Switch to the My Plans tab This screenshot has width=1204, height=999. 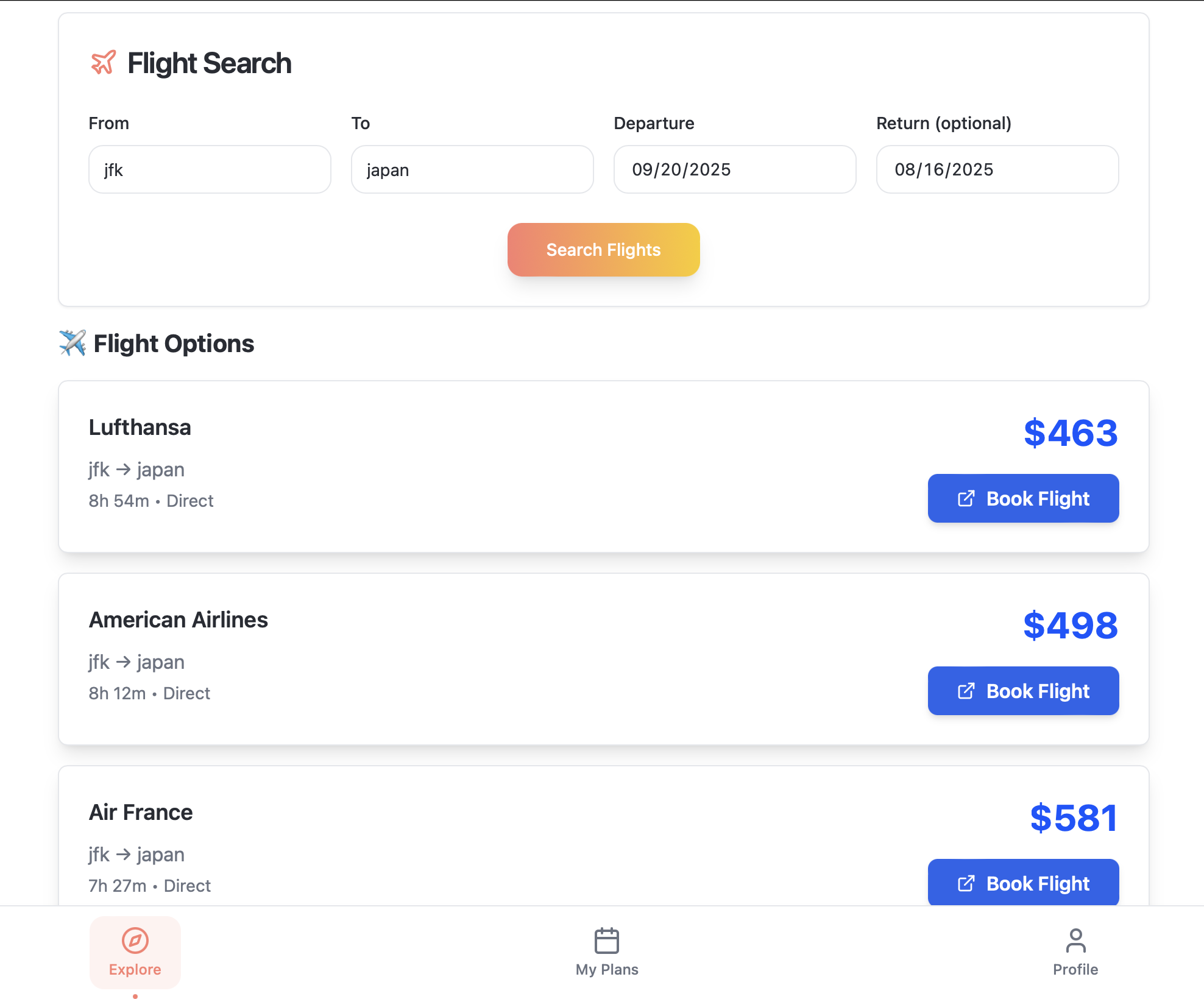pyautogui.click(x=607, y=953)
